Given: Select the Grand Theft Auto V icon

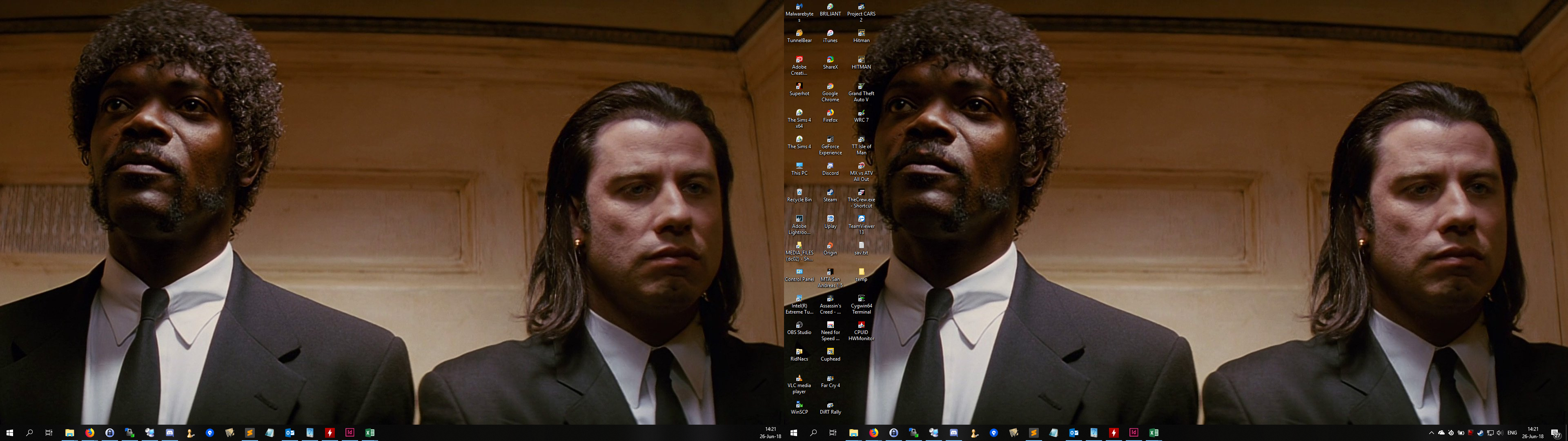Looking at the screenshot, I should 861,92.
